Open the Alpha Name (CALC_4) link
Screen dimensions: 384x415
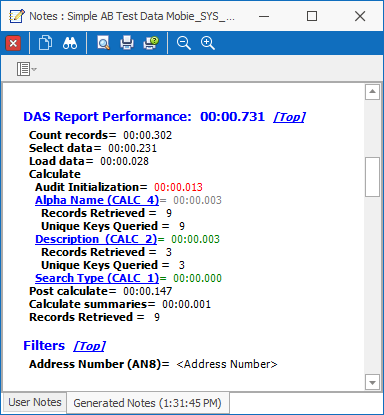(x=97, y=200)
